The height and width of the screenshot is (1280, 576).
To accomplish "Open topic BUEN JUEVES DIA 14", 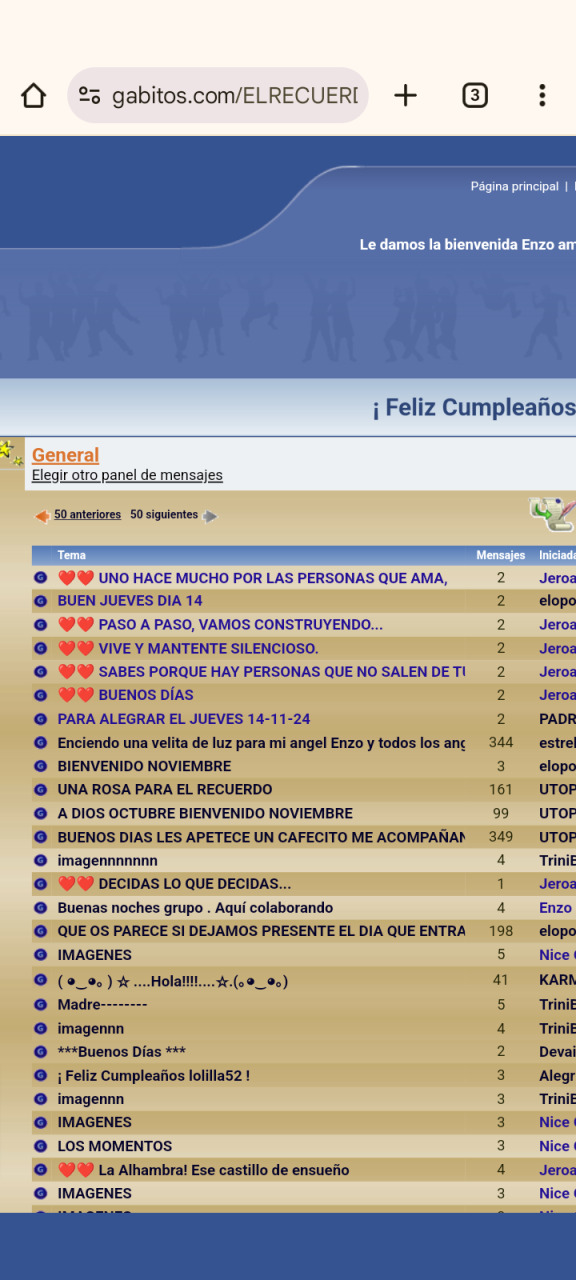I will tap(130, 601).
